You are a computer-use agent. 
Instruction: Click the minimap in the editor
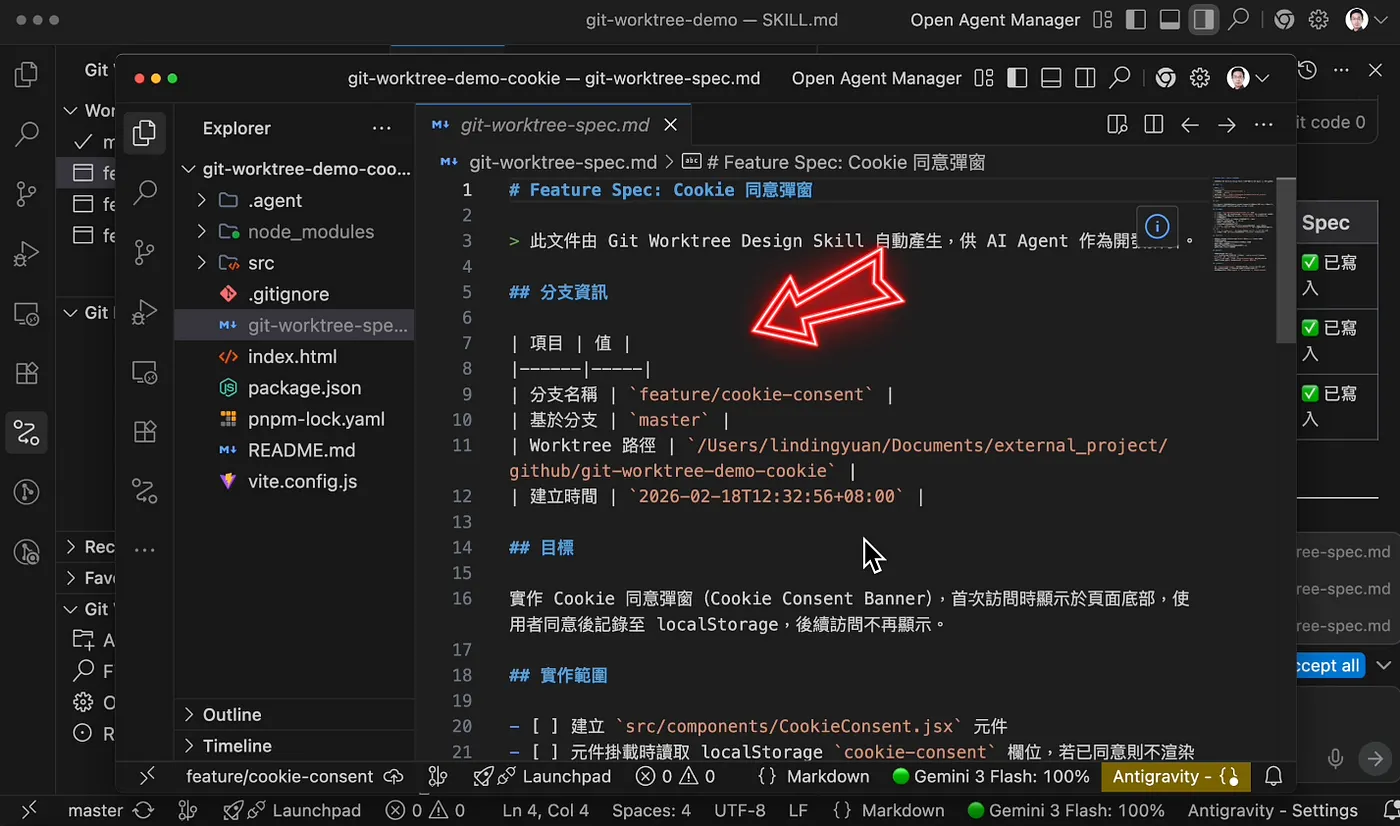pos(1244,225)
